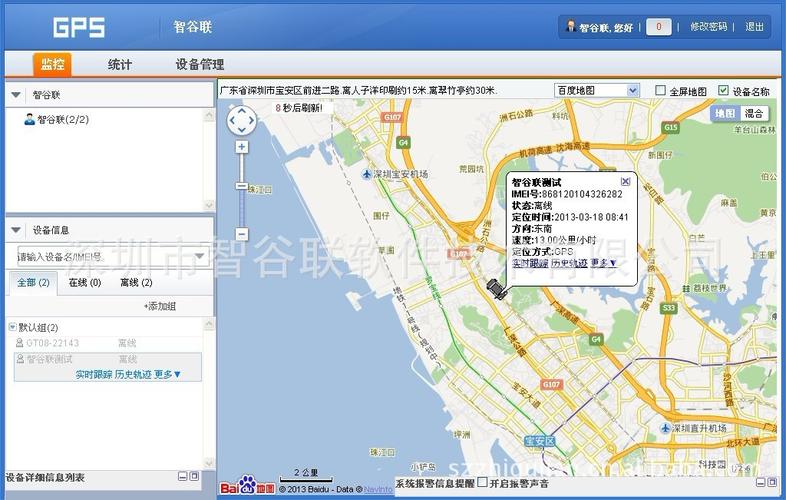786x500 pixels.
Task: Click the +添加组 link
Action: pyautogui.click(x=159, y=306)
